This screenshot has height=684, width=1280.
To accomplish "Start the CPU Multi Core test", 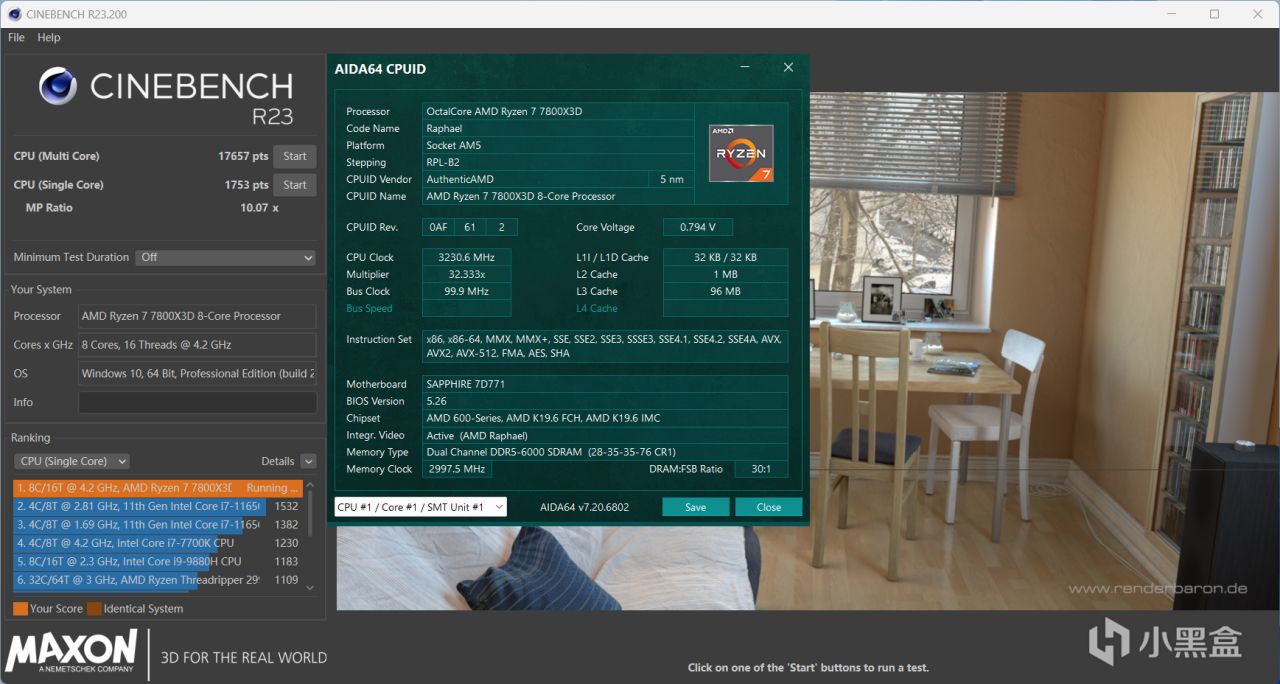I will (295, 156).
